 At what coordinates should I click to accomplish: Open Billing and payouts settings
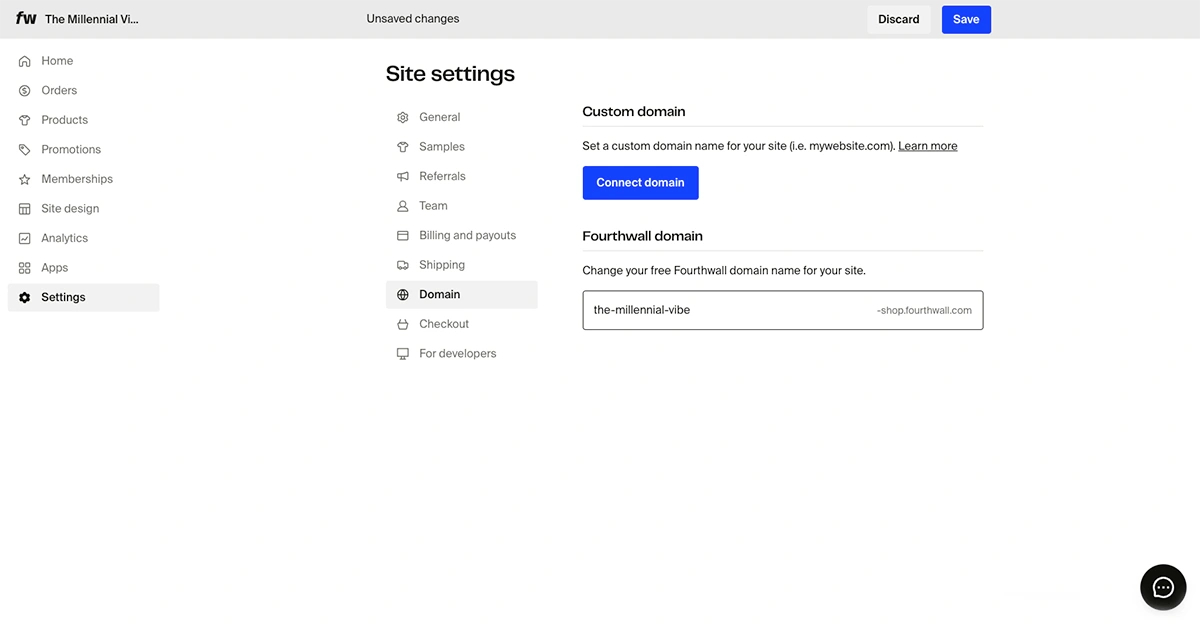(467, 235)
